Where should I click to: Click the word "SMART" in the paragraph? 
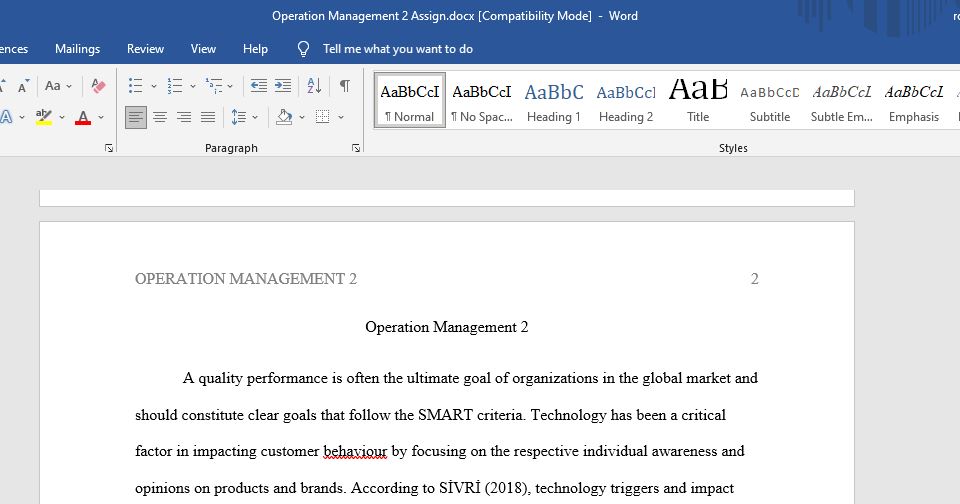click(x=445, y=415)
